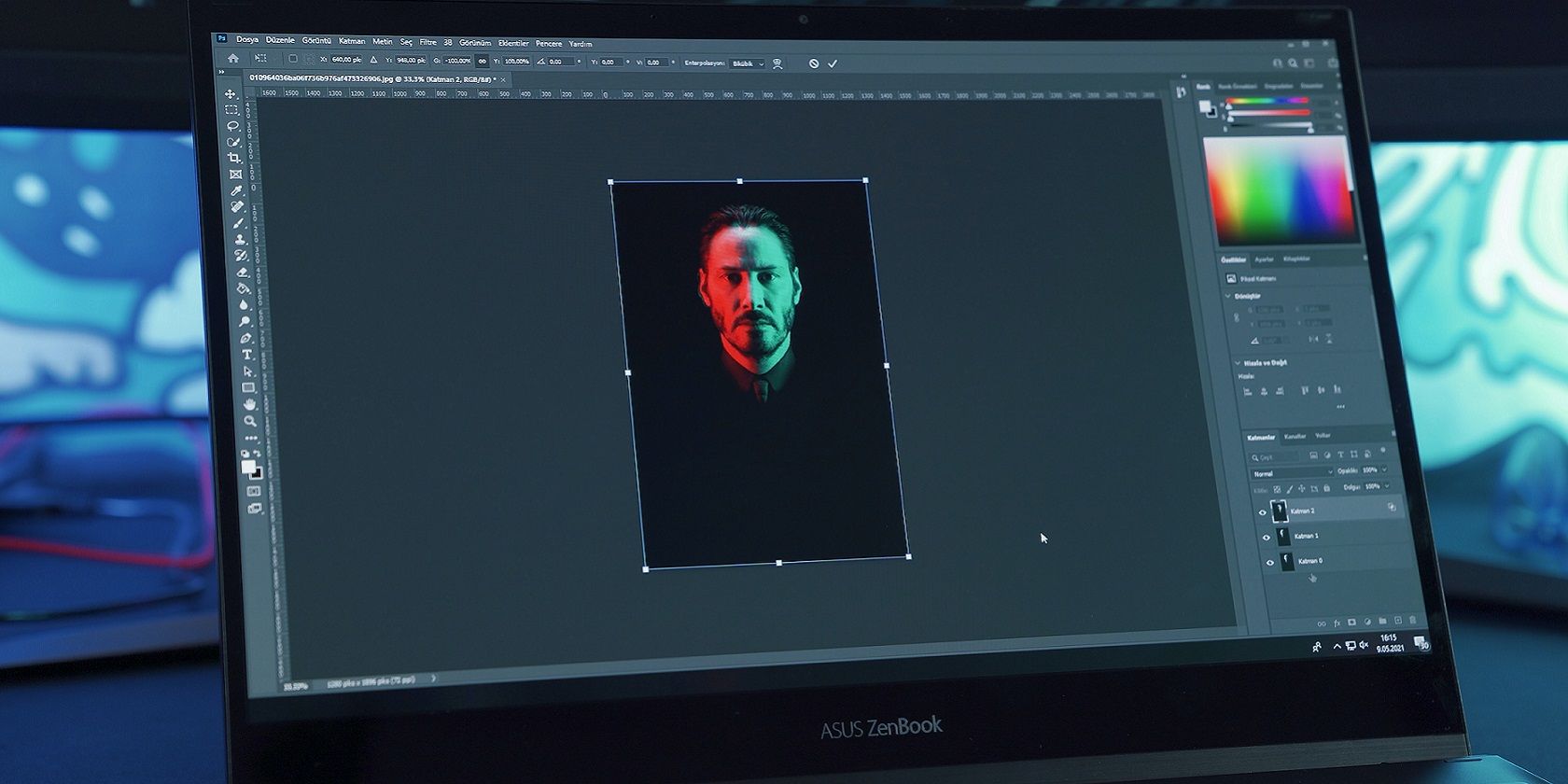Click the foreground color swatch in toolbar

click(247, 467)
